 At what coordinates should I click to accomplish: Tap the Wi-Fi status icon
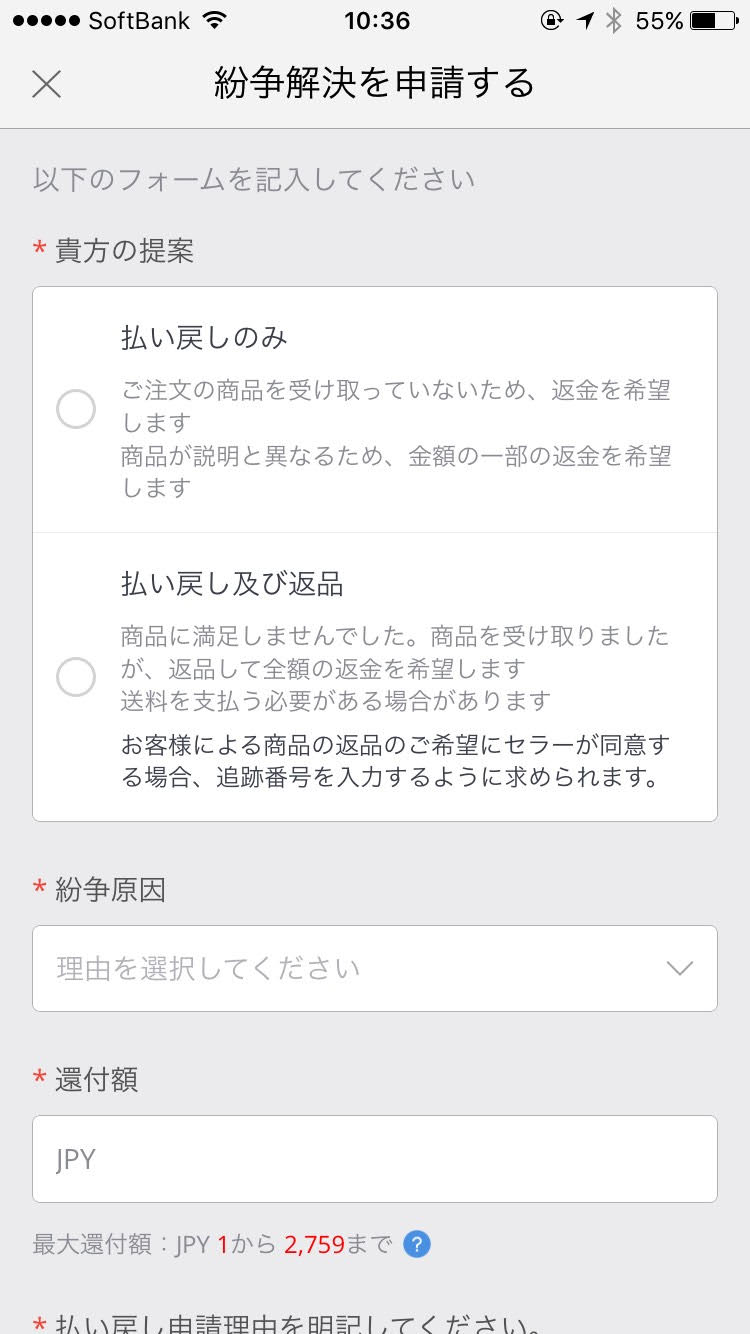tap(213, 21)
